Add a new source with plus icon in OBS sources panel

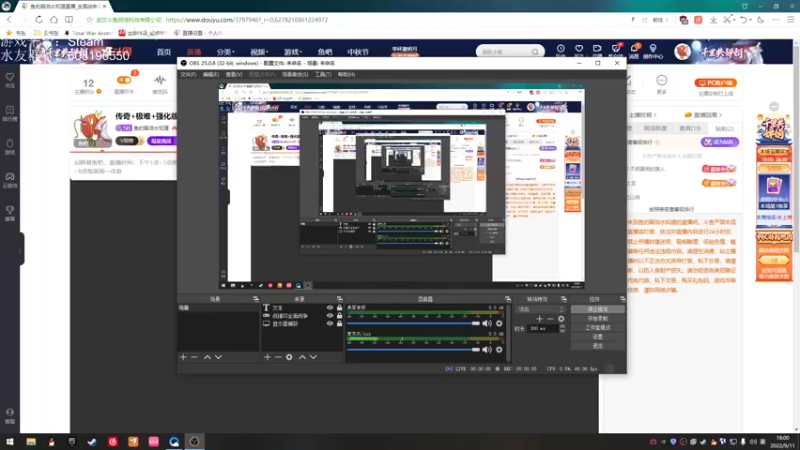pos(267,357)
